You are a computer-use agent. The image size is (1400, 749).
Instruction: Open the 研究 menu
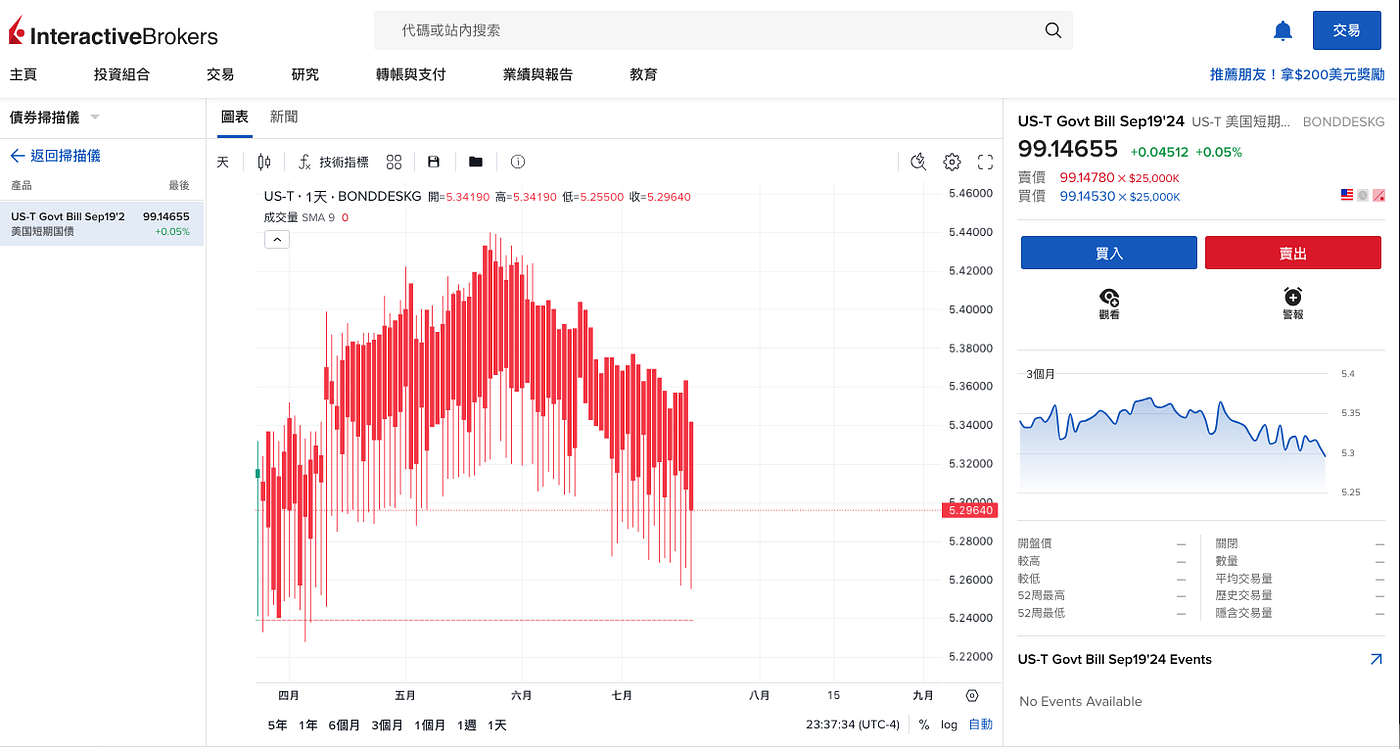pos(305,74)
